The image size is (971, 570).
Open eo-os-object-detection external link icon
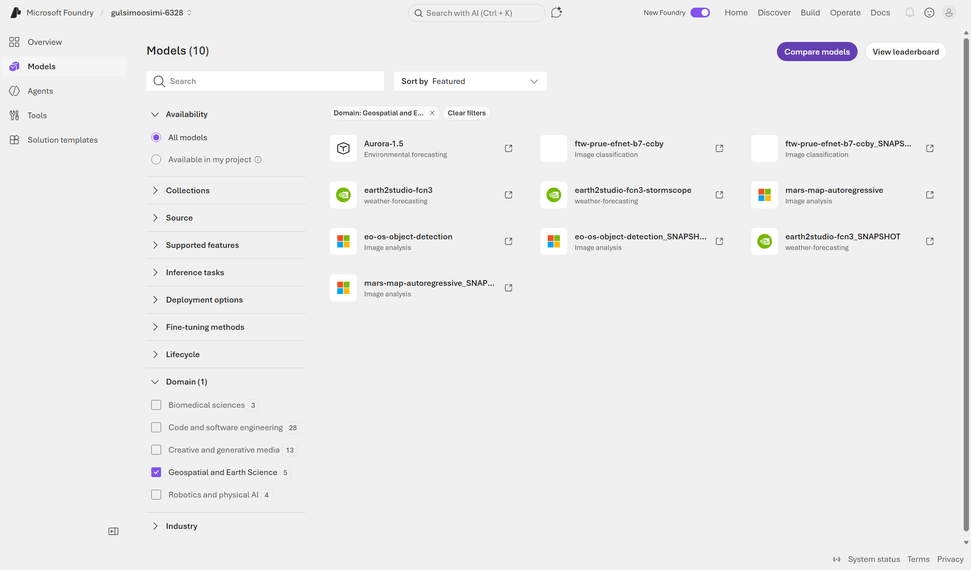508,241
